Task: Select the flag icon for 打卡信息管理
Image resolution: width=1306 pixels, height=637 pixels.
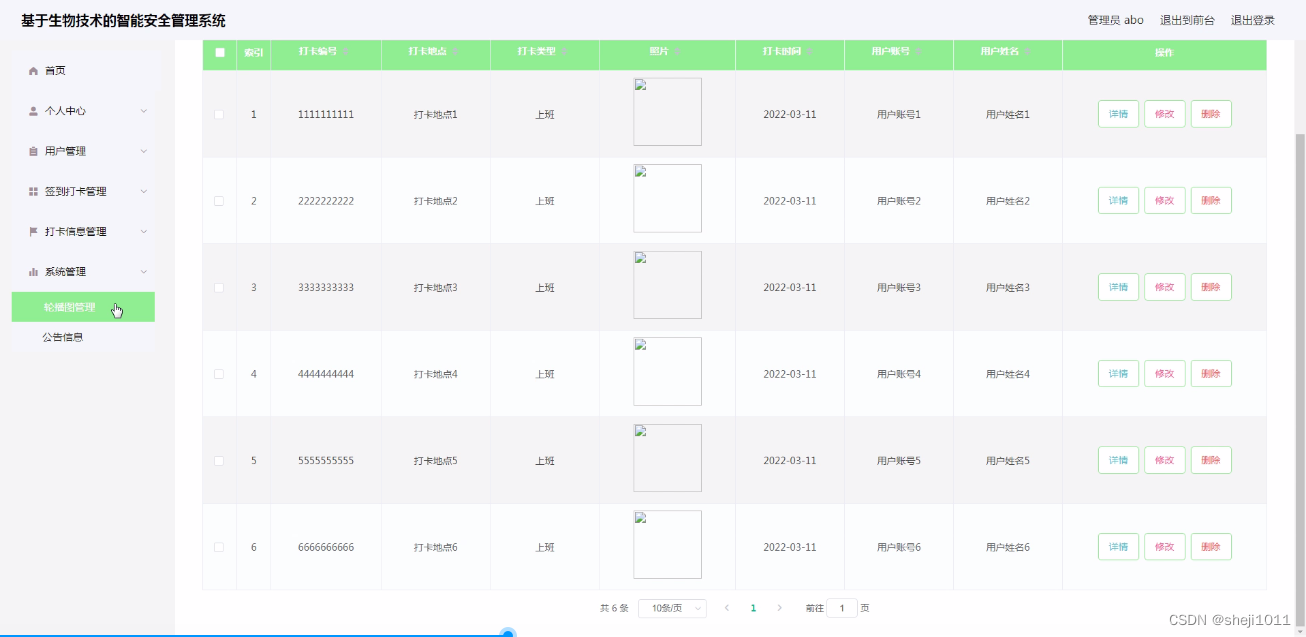Action: [32, 231]
